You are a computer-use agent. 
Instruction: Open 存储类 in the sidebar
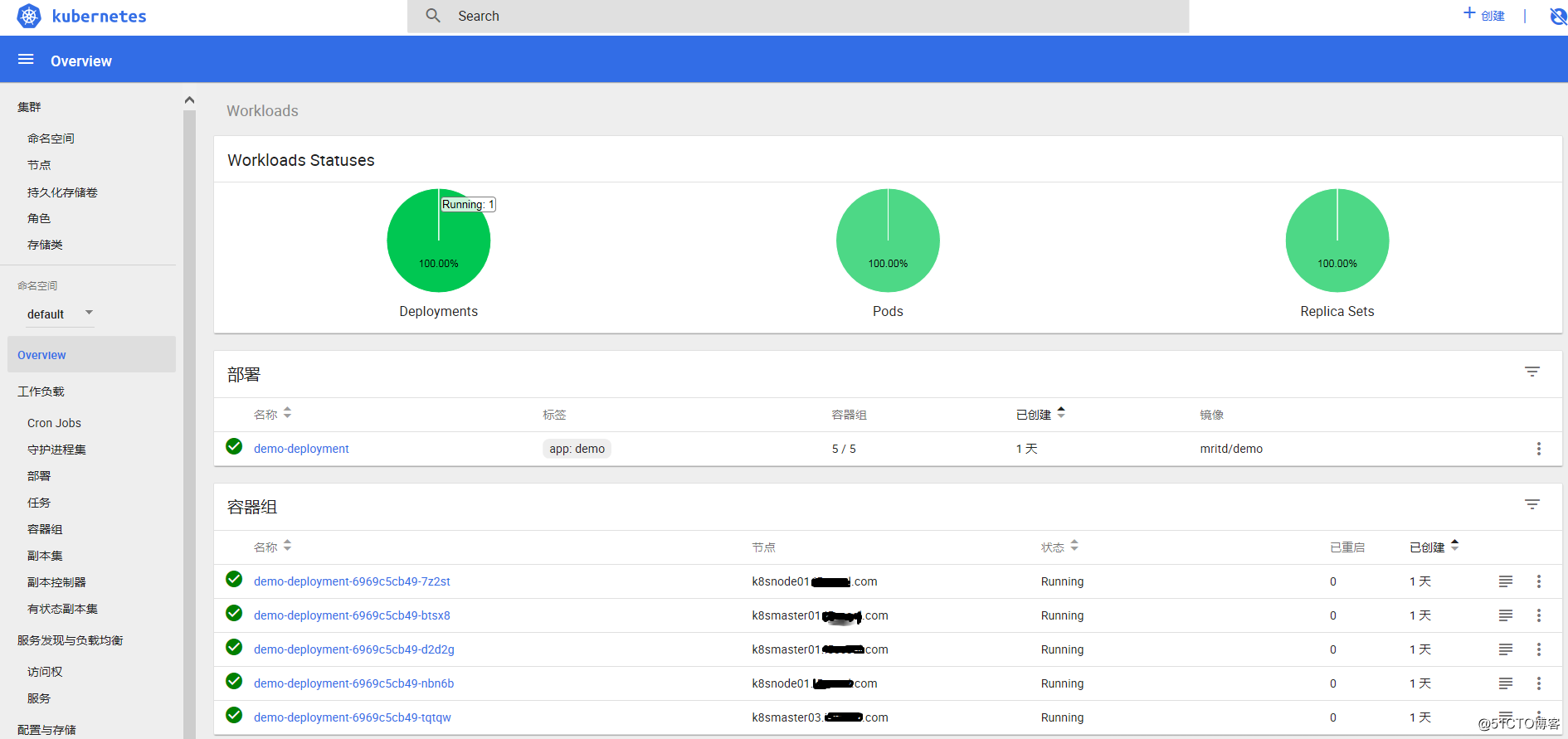(x=45, y=245)
